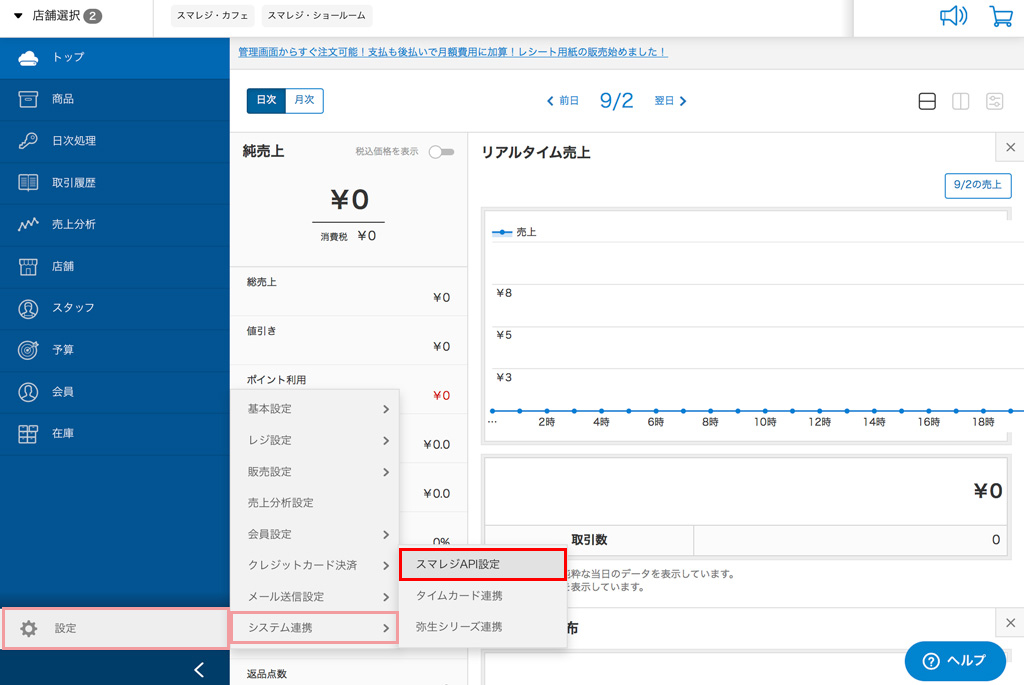Screen dimensions: 1024x685
Task: Open the blue announcement link at top
Action: point(452,52)
